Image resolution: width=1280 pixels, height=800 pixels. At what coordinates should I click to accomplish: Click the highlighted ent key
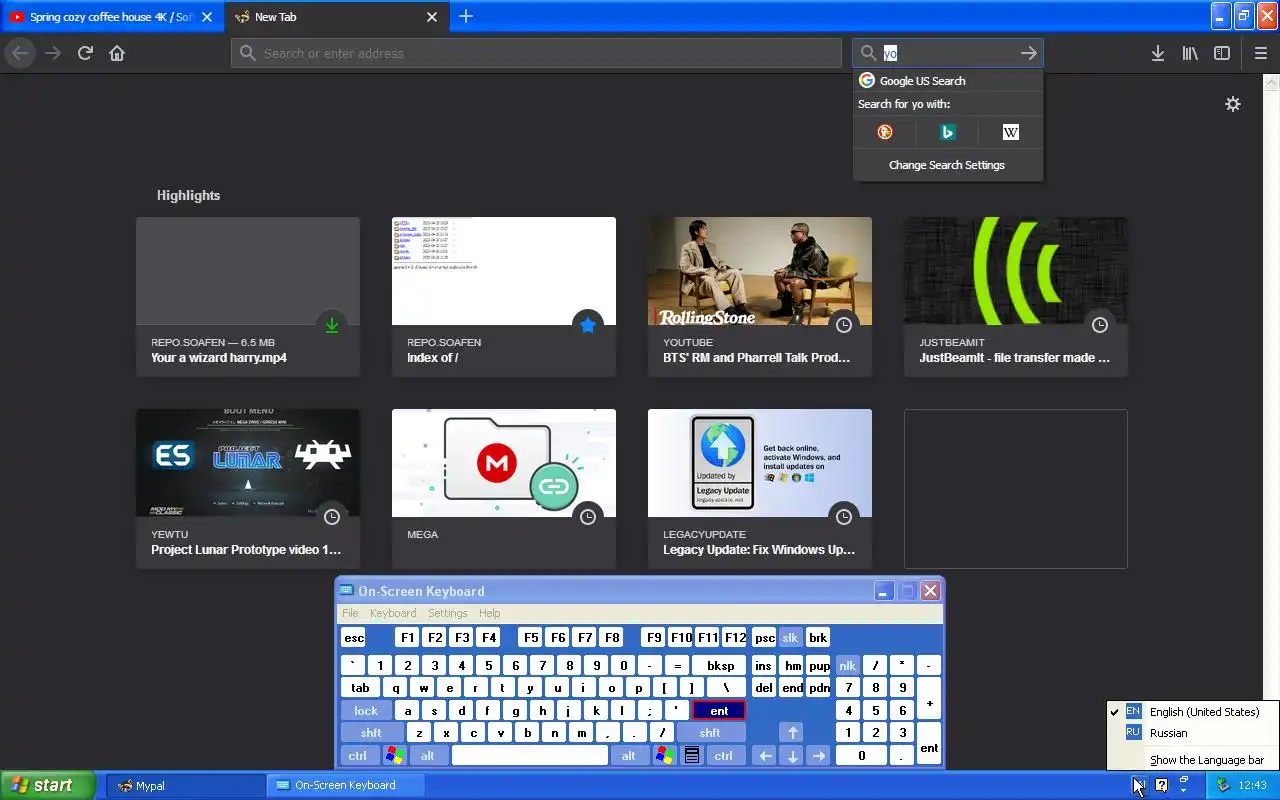tap(719, 711)
